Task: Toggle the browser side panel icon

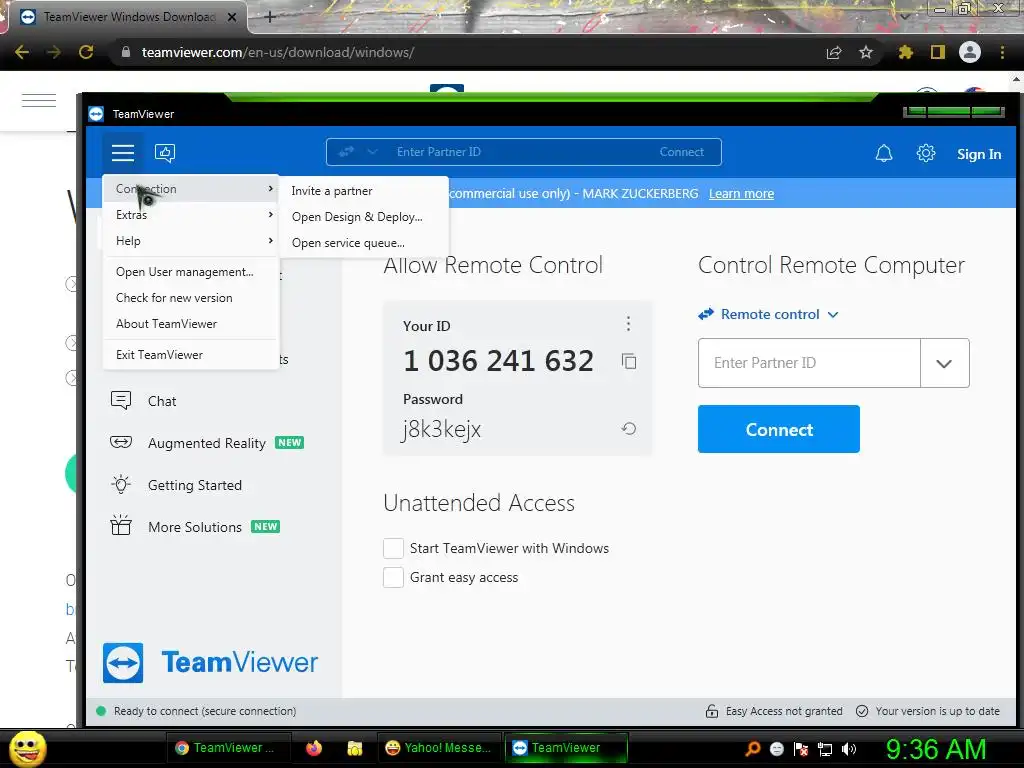Action: click(x=938, y=52)
